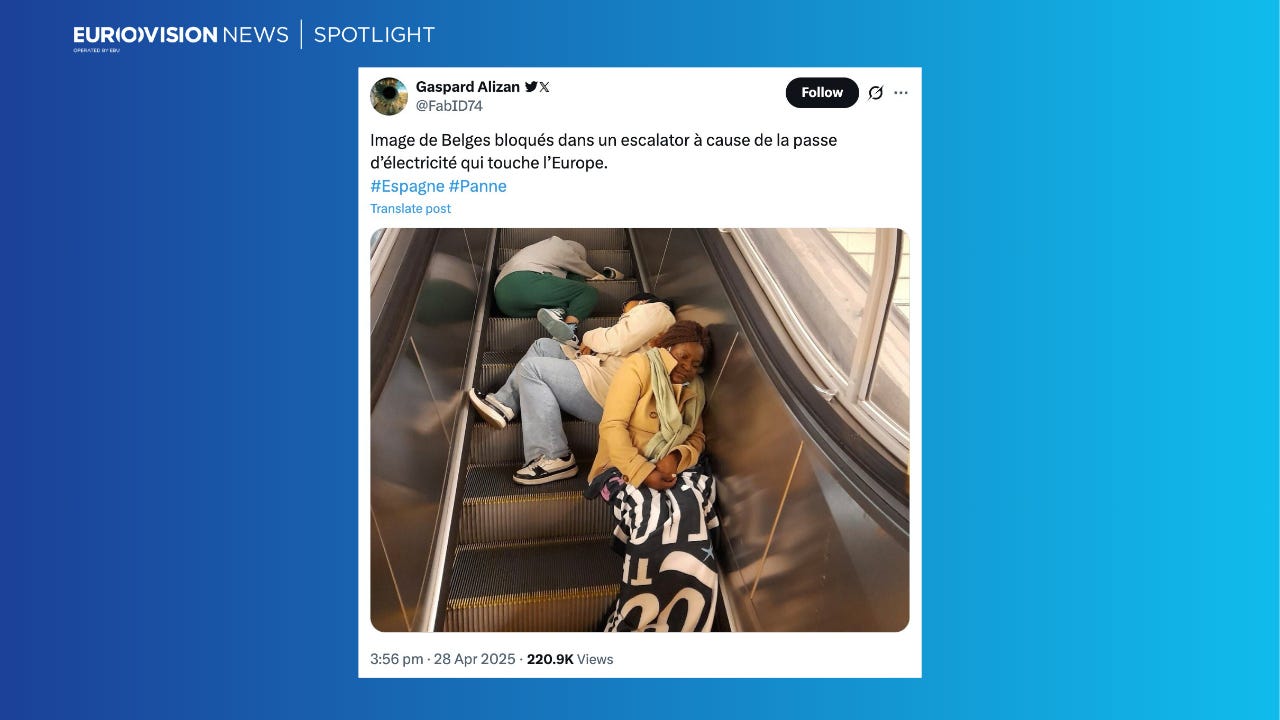
Task: Click the 3:56 pm timestamp
Action: [397, 659]
